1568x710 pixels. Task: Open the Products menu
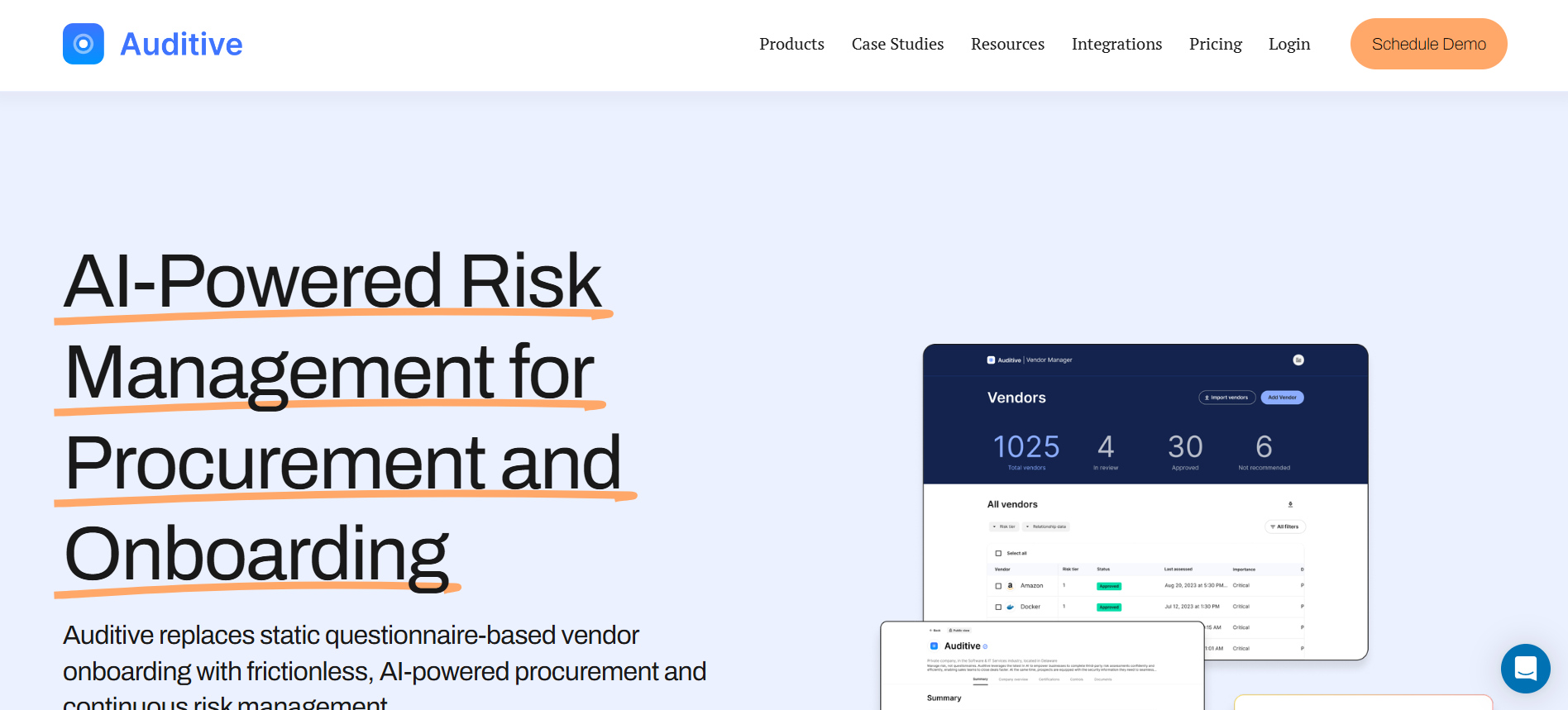[x=791, y=44]
